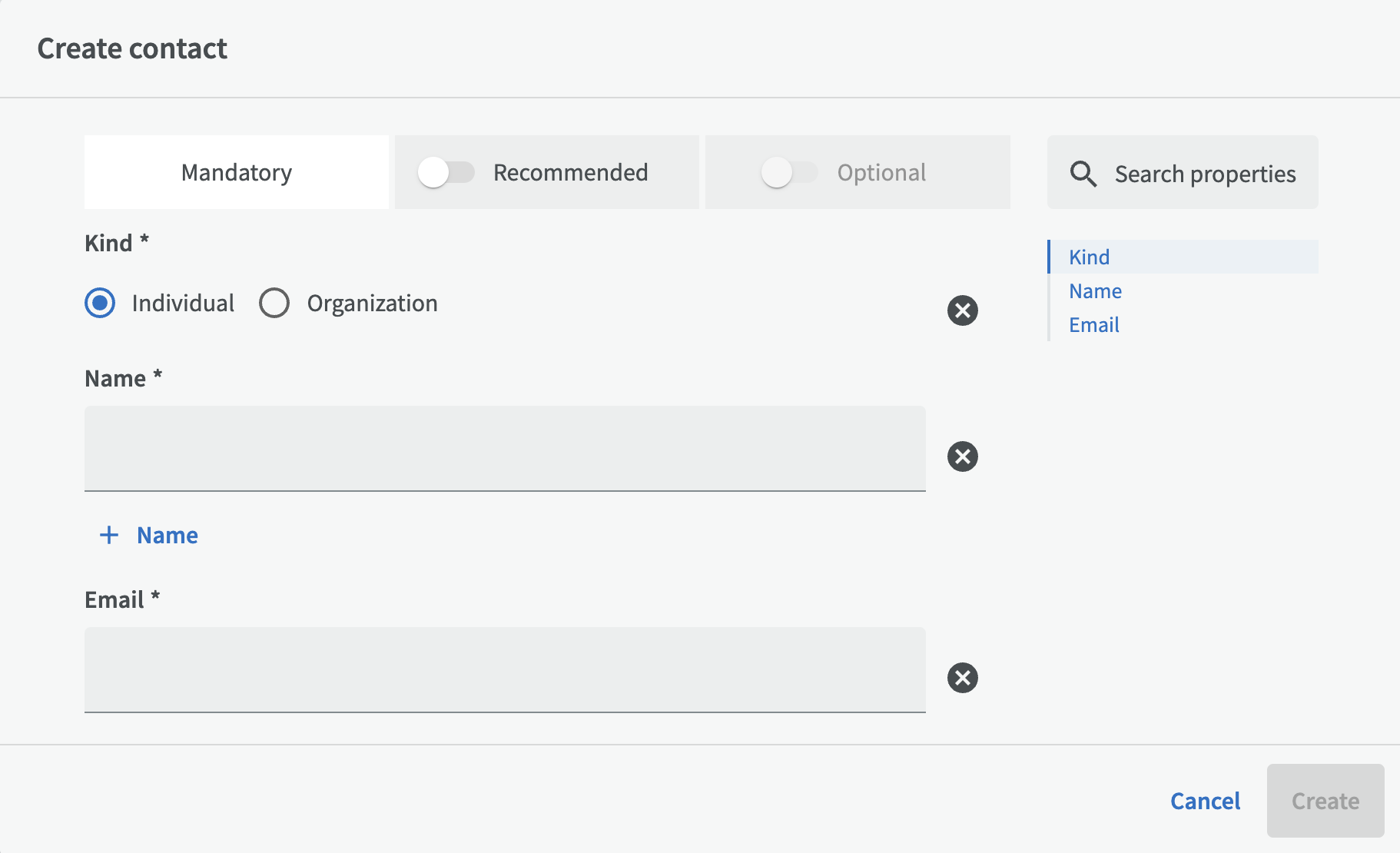Toggle the Recommended properties switch

pyautogui.click(x=446, y=172)
